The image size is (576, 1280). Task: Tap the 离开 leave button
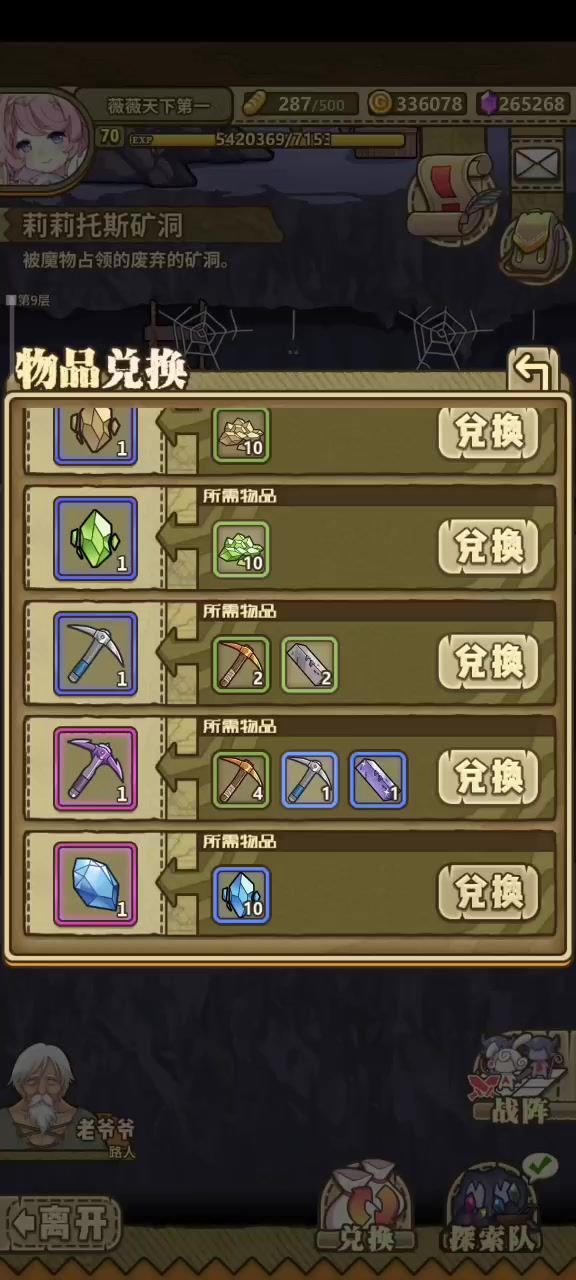coord(63,1224)
